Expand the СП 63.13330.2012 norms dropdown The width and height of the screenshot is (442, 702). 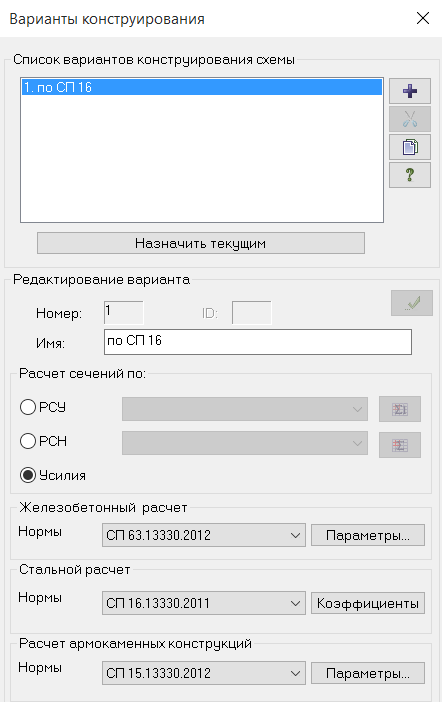point(204,535)
